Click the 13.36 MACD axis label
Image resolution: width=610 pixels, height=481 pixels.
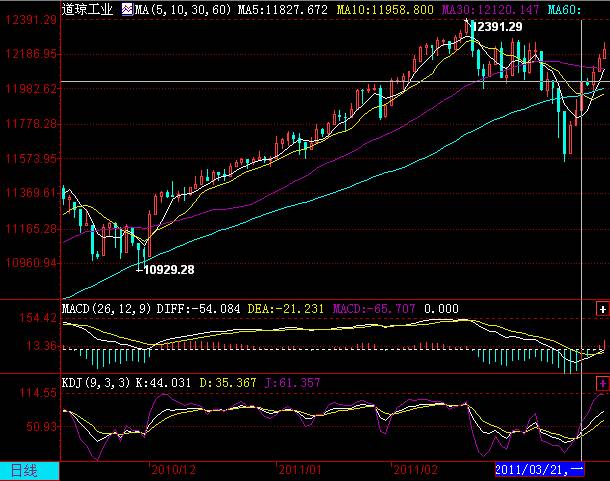pos(41,345)
